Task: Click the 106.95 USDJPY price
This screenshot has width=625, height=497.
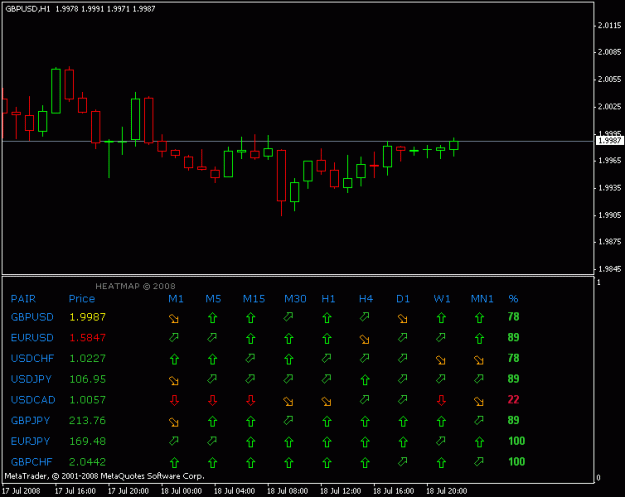Action: click(88, 379)
